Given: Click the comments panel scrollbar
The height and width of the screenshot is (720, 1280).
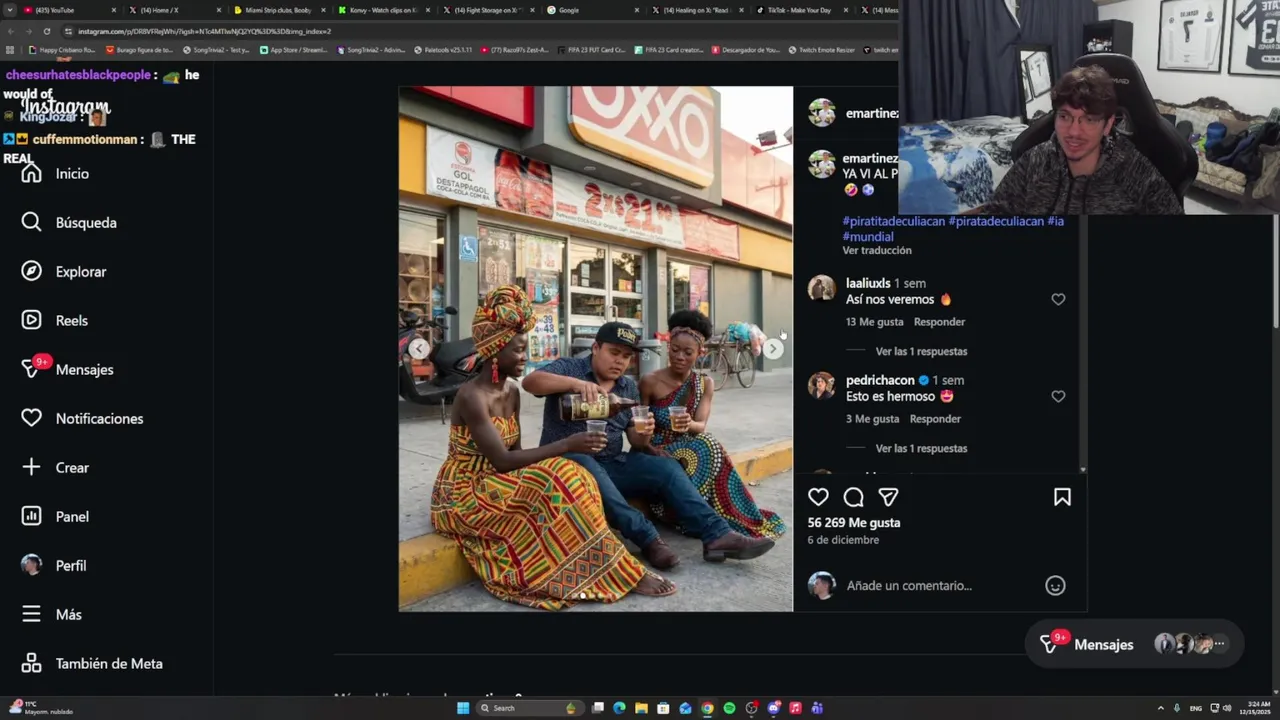Looking at the screenshot, I should [1082, 345].
